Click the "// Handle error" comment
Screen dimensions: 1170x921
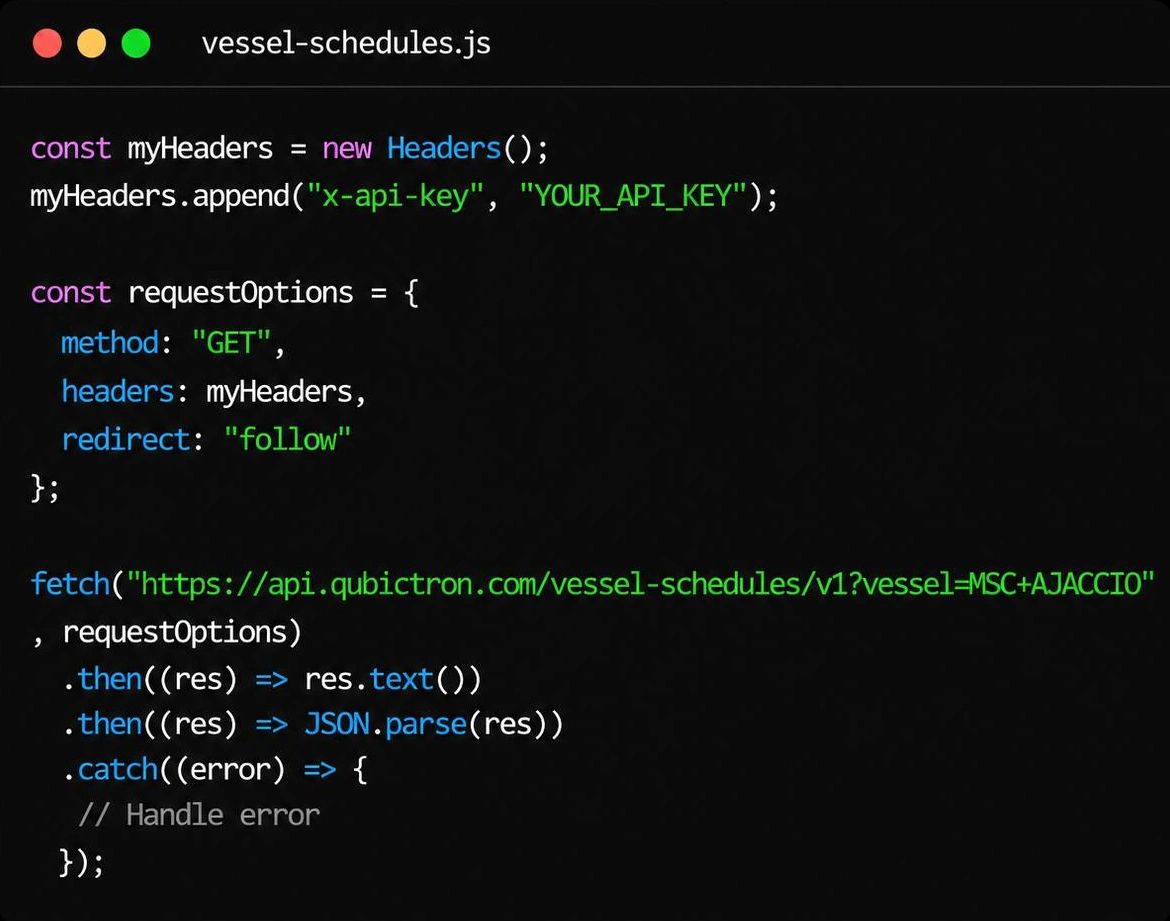click(198, 815)
